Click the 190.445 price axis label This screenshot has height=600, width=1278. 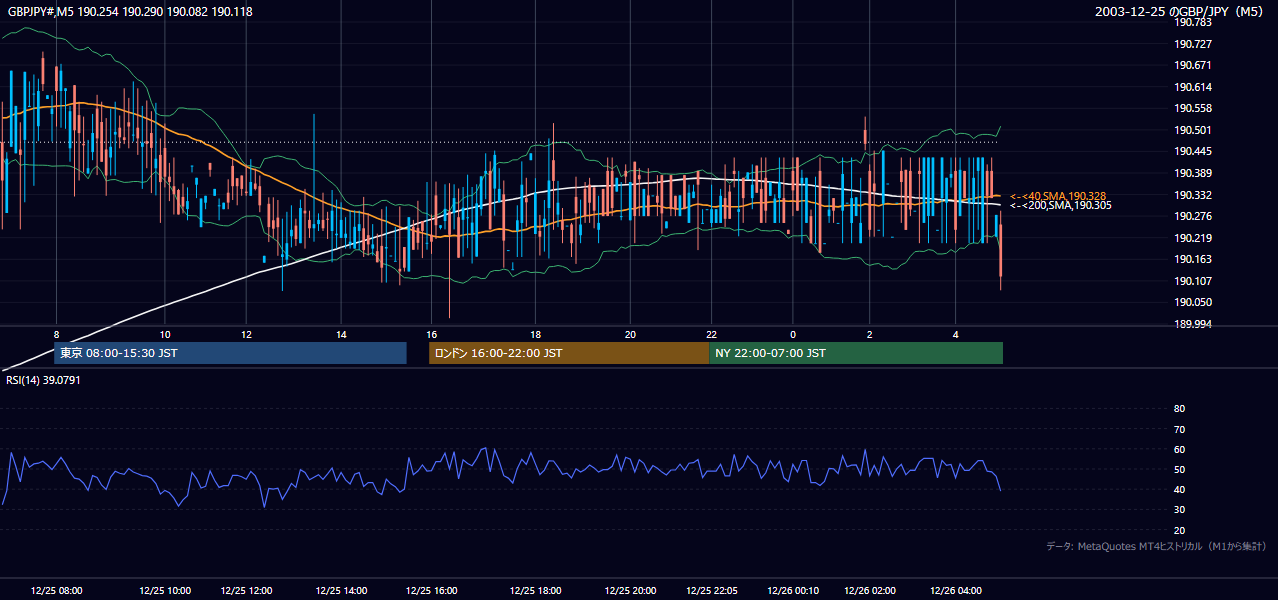coord(1193,151)
